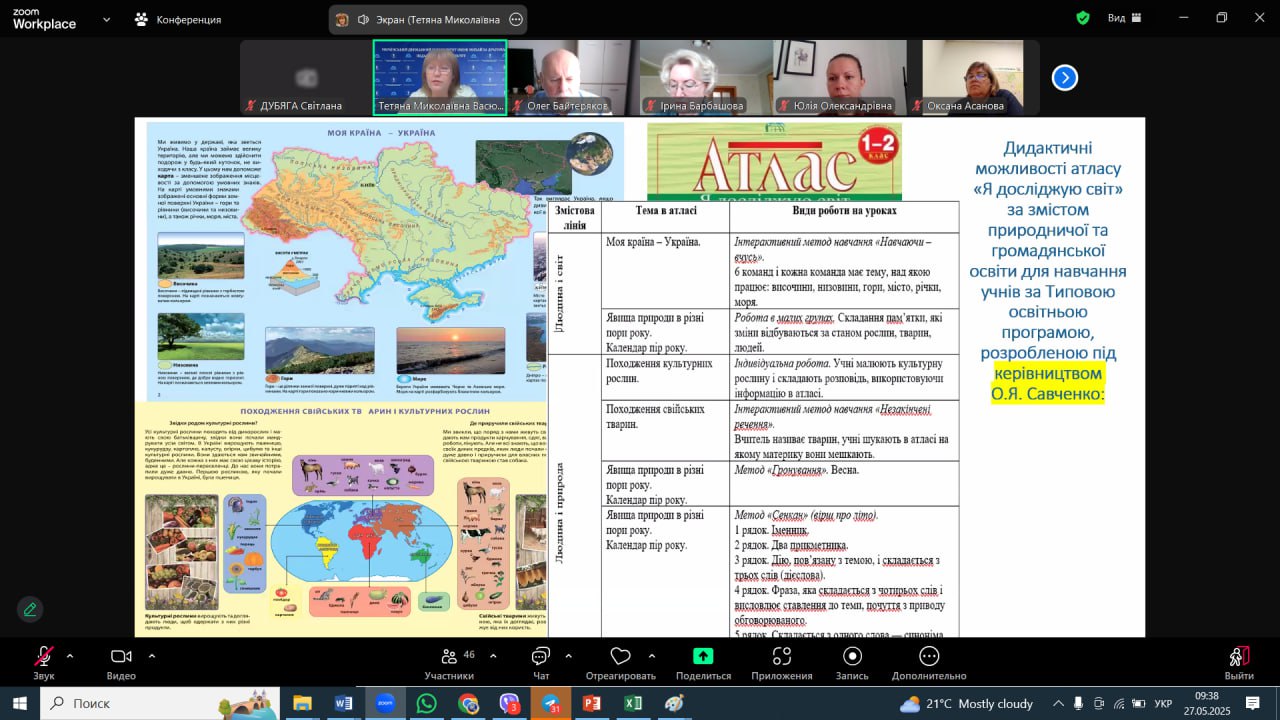Screen dimensions: 1280x720
Task: Click the green encryption shield icon
Action: tap(1083, 18)
